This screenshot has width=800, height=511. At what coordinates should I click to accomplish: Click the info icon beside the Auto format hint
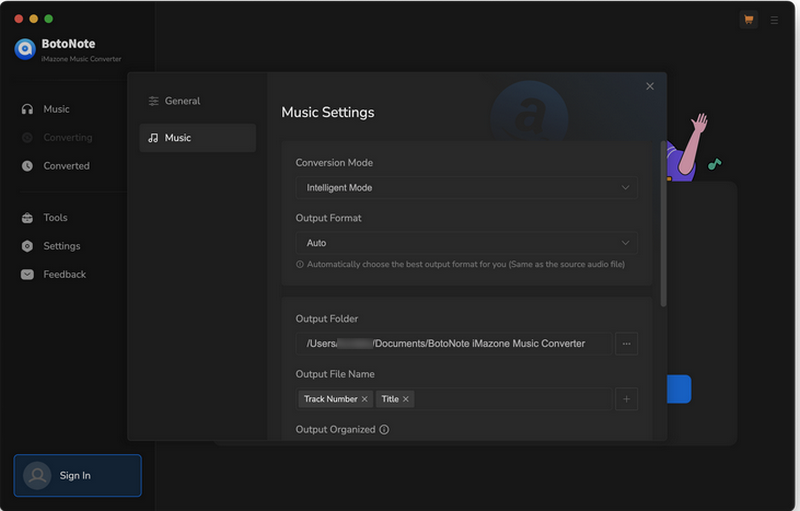click(300, 264)
